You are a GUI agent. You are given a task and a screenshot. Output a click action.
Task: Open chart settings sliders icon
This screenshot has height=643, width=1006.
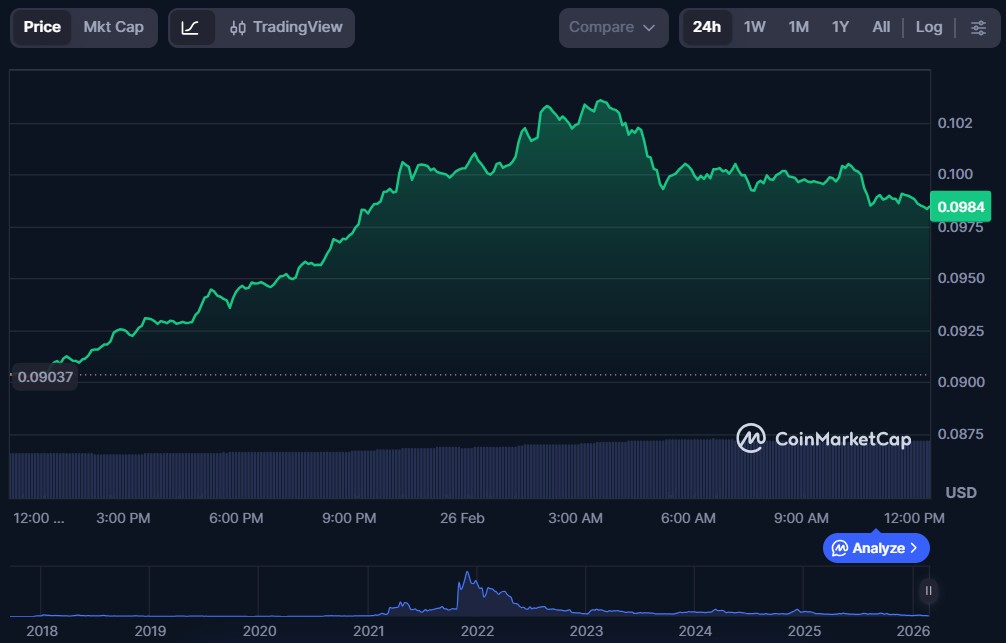click(977, 28)
